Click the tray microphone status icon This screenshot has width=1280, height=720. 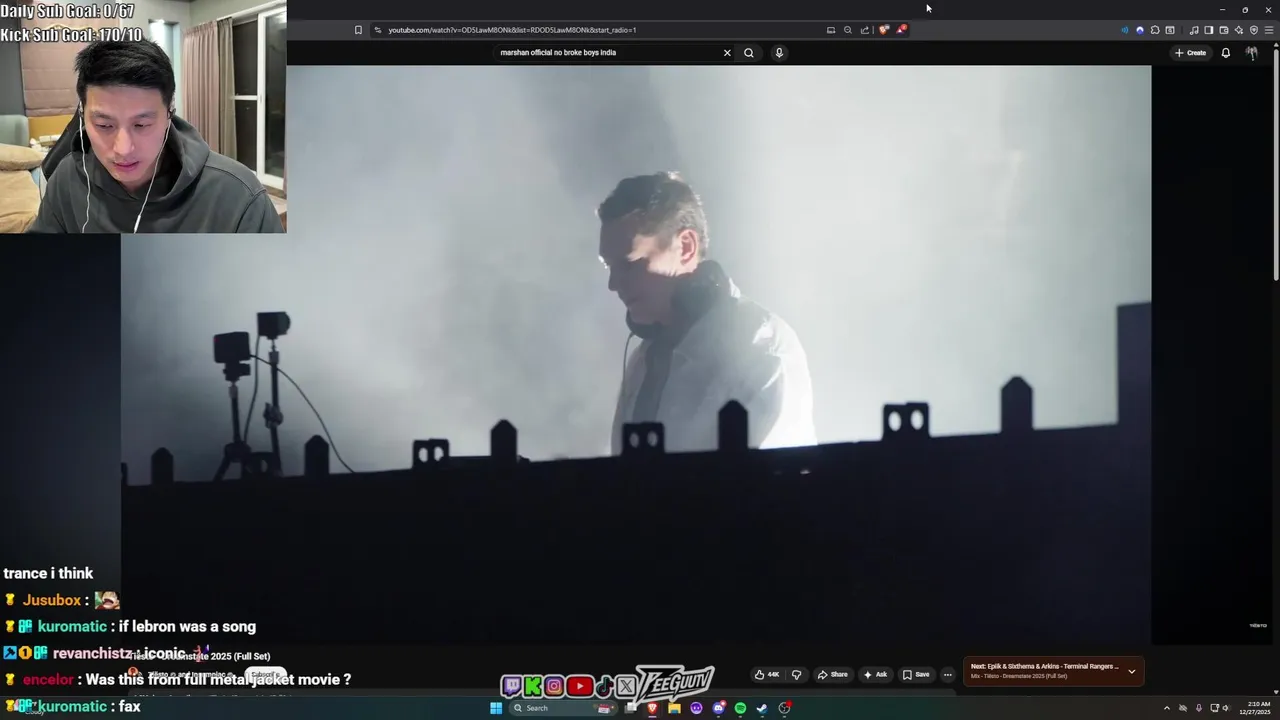(x=1199, y=708)
